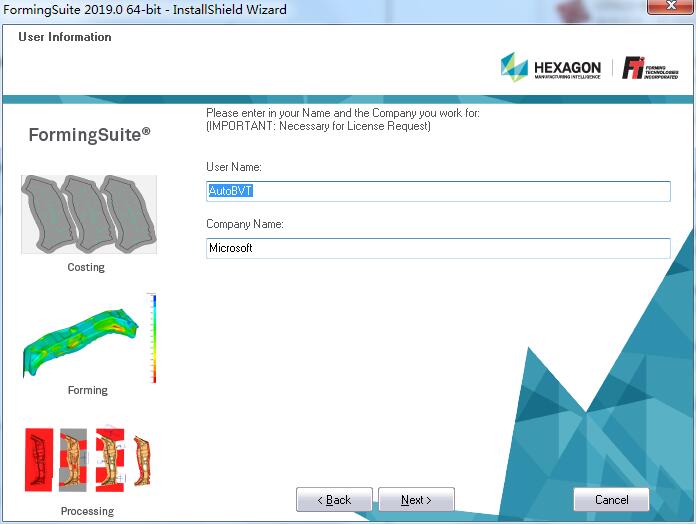
Task: Click the Next button
Action: [x=416, y=500]
